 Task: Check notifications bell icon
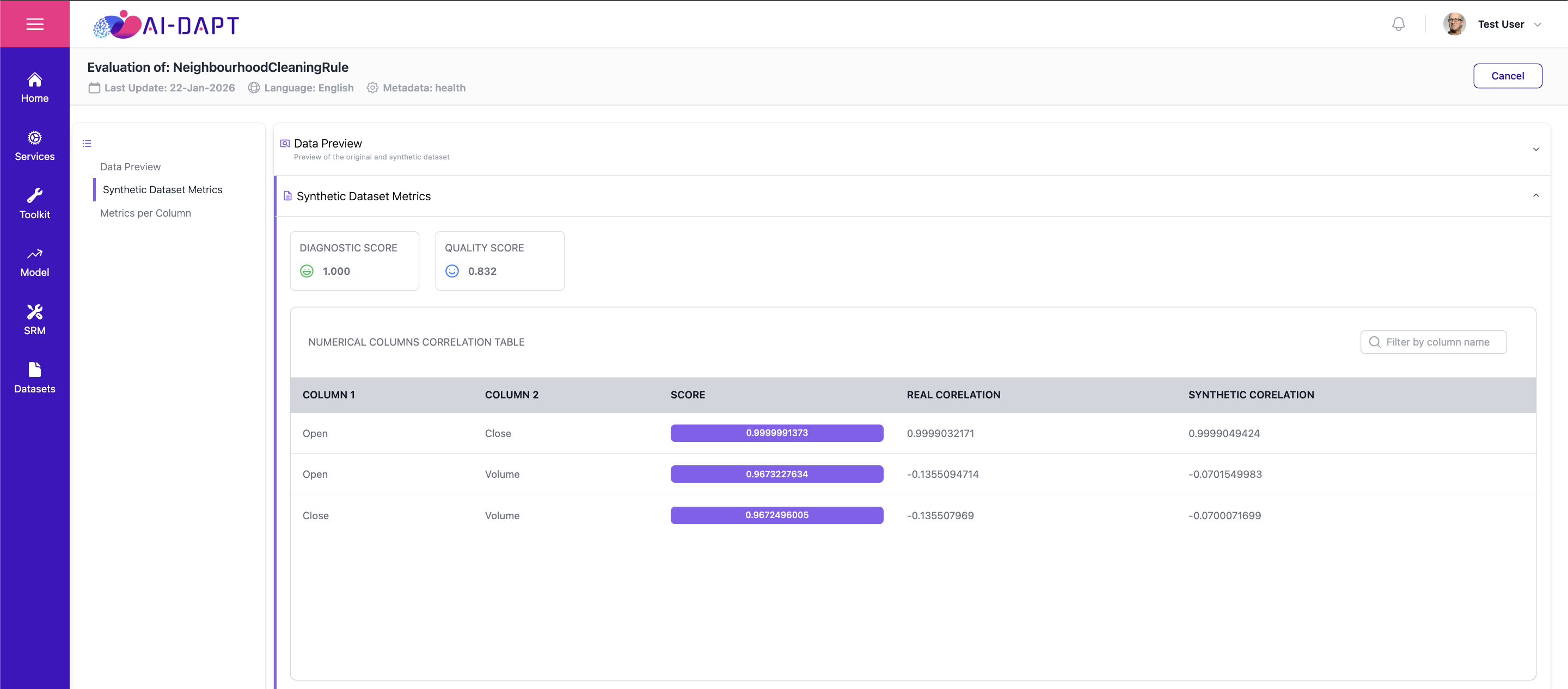click(x=1398, y=24)
